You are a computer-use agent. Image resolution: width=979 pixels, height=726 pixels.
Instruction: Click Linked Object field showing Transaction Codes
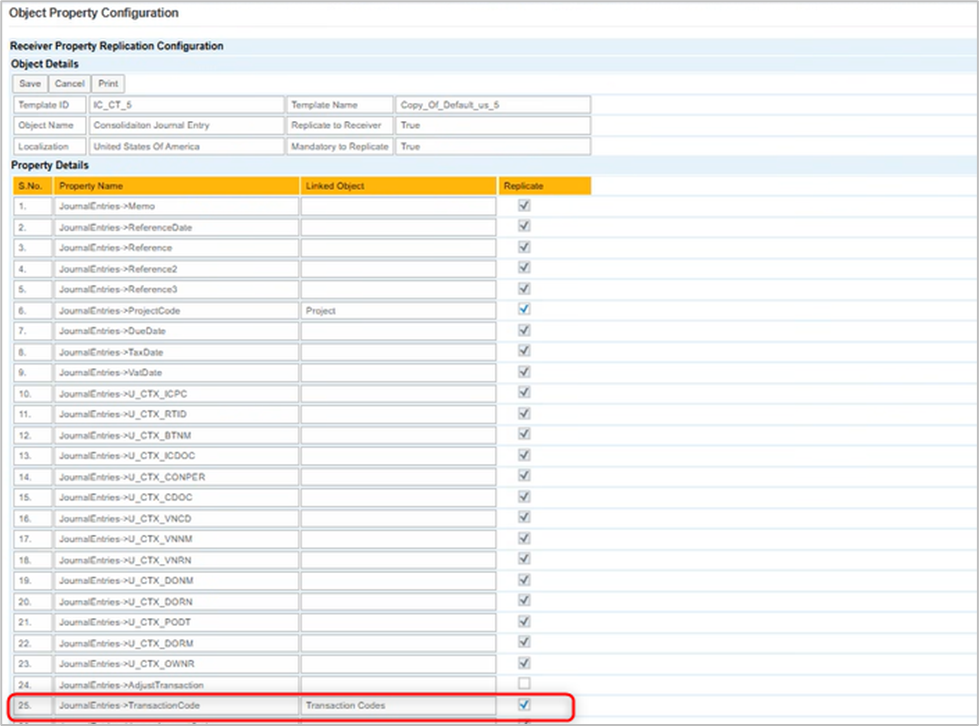click(x=398, y=706)
